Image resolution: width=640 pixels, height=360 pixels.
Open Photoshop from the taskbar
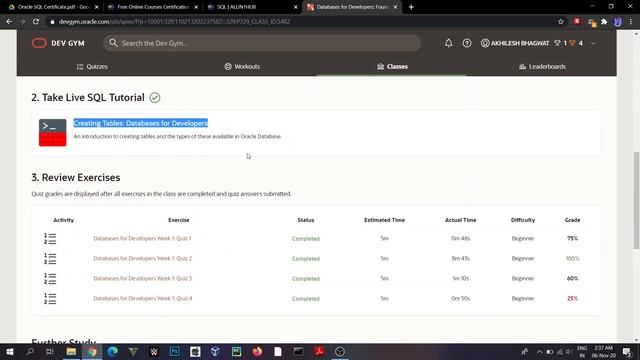coord(175,351)
